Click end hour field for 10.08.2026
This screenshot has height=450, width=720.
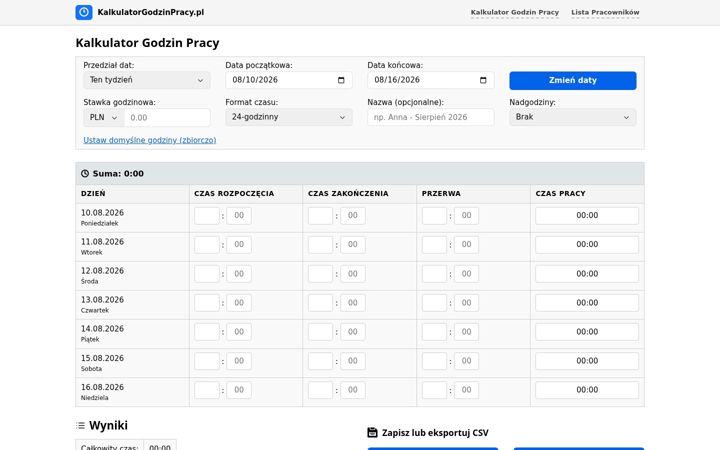pos(321,216)
